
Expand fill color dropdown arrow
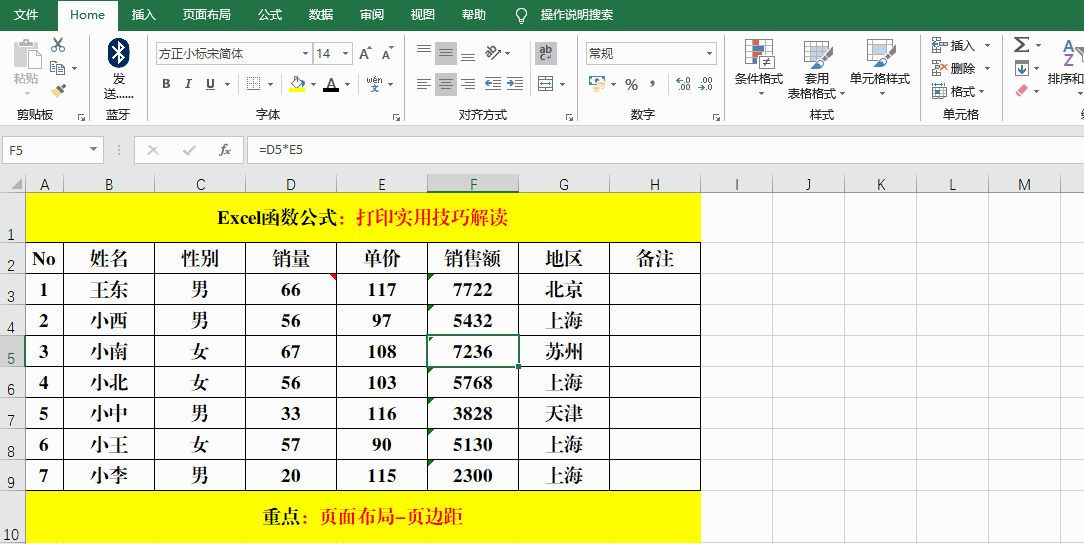click(x=313, y=84)
